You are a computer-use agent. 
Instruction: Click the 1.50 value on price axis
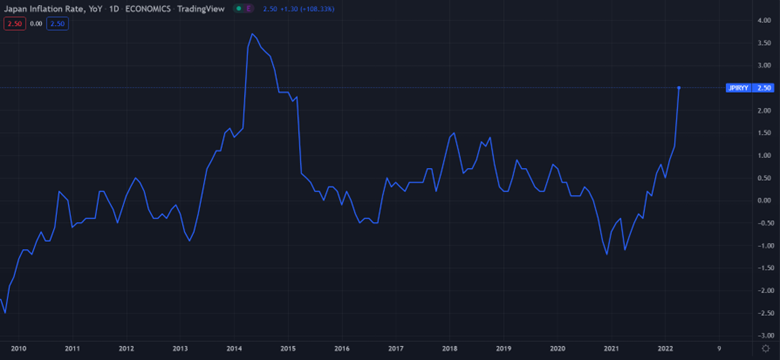click(764, 133)
